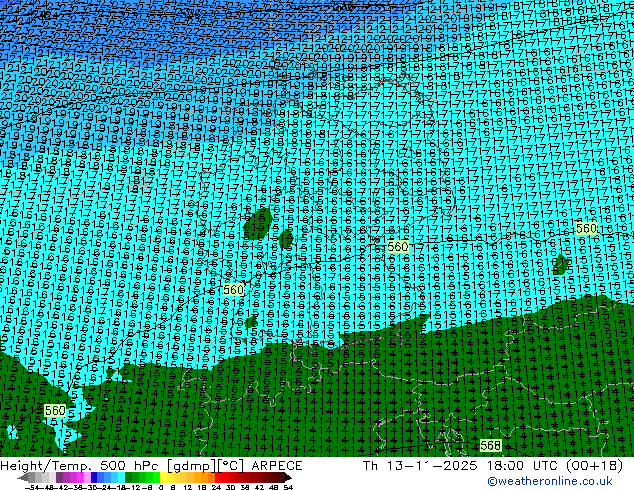
Task: Click the cyan swatch in the color scale
Action: pos(121,477)
